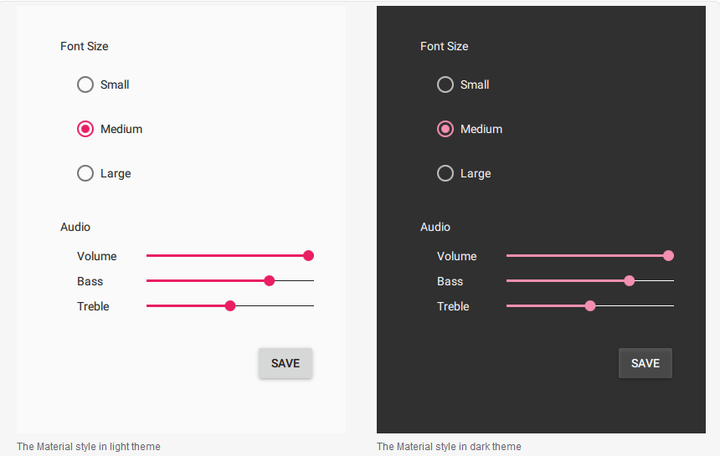Screen dimensions: 720x456
Task: Click Volume slider handle in light theme
Action: coord(309,256)
